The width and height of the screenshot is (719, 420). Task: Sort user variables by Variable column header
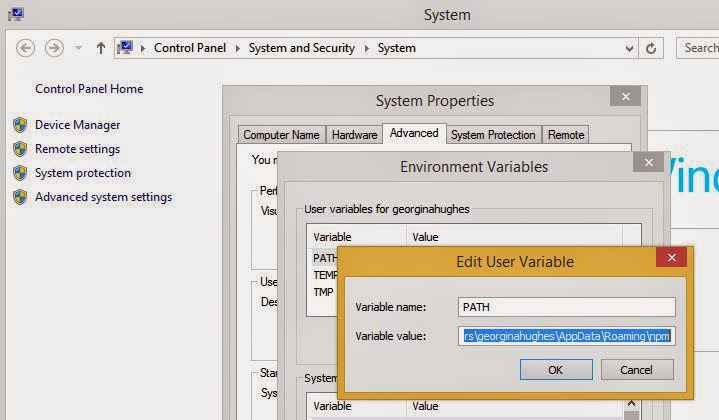tap(356, 237)
